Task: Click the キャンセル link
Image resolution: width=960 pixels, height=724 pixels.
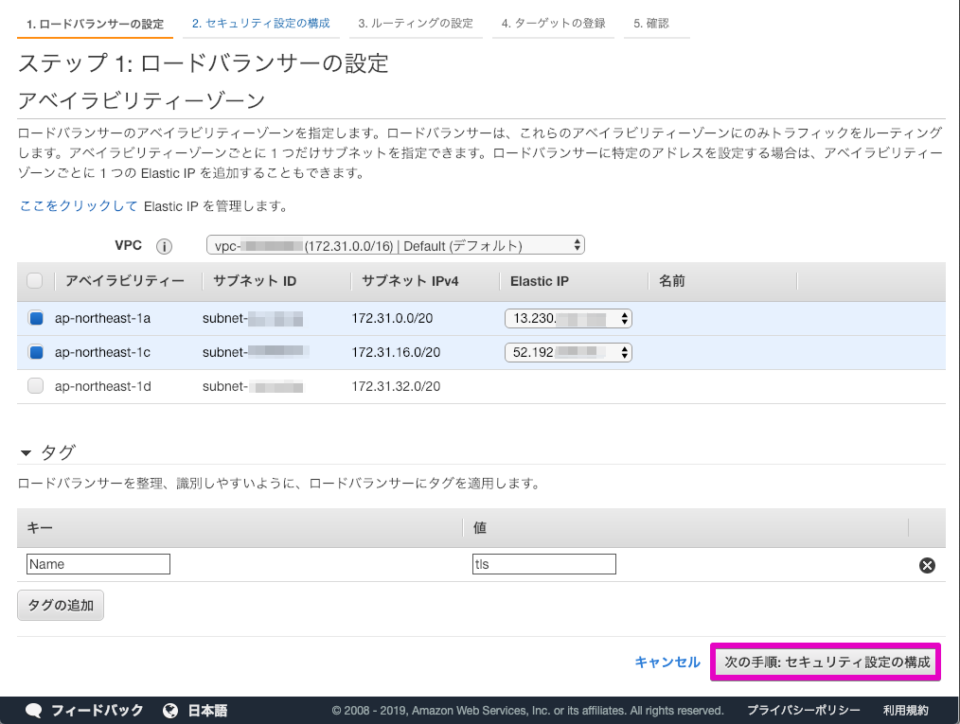Action: (x=666, y=662)
